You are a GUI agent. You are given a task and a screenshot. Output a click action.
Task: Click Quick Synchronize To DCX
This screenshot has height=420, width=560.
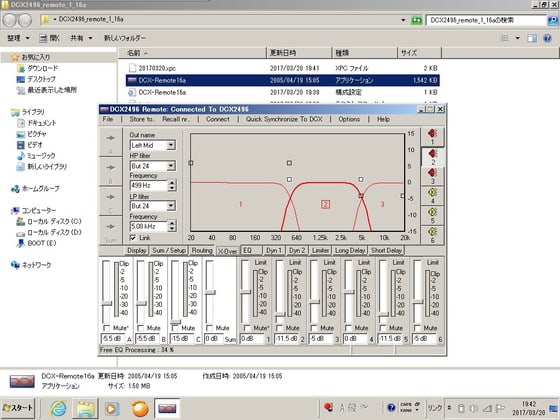click(284, 119)
